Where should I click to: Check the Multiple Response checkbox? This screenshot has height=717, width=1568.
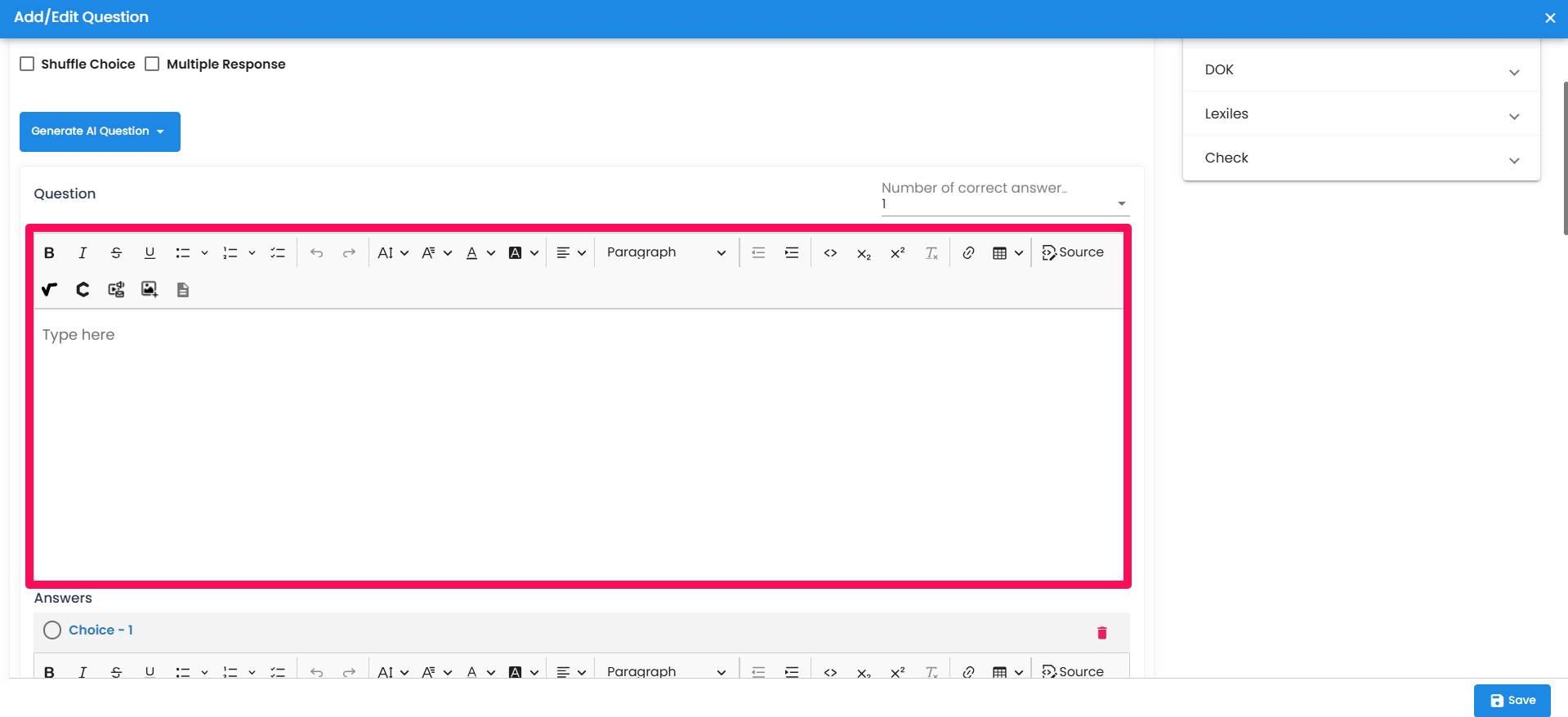click(152, 64)
